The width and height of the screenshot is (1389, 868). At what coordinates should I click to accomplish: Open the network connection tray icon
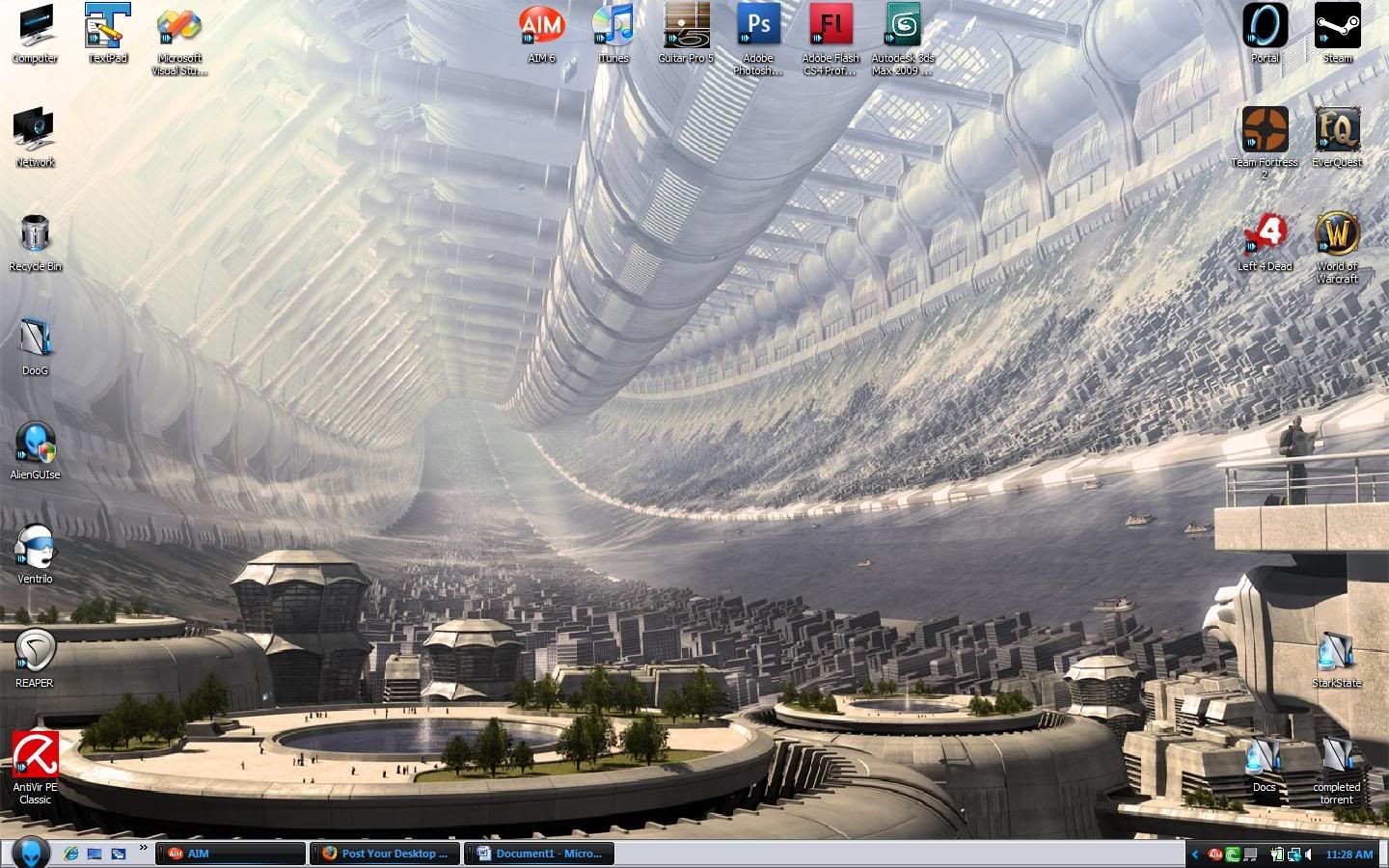[x=1294, y=854]
